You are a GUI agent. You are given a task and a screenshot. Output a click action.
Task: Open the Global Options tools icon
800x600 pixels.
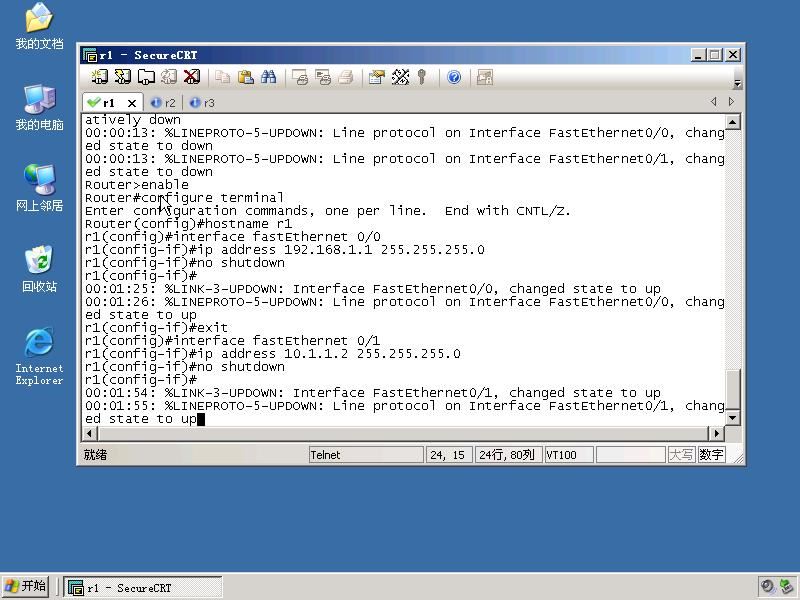400,77
